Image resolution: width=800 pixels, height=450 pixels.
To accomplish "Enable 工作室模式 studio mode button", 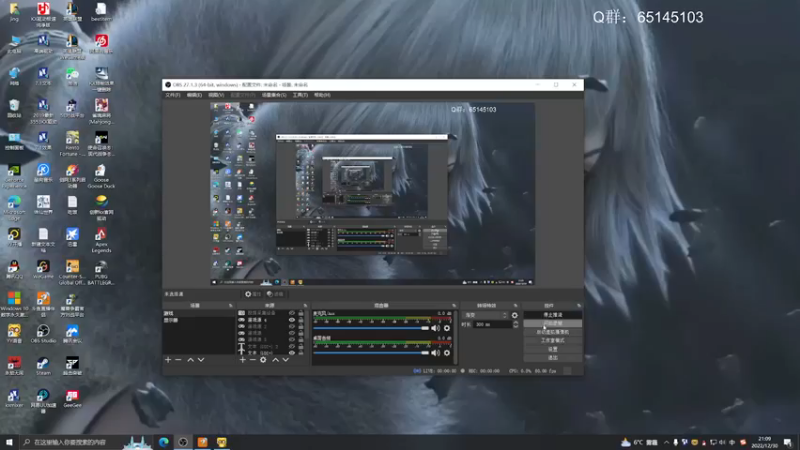I will point(553,340).
